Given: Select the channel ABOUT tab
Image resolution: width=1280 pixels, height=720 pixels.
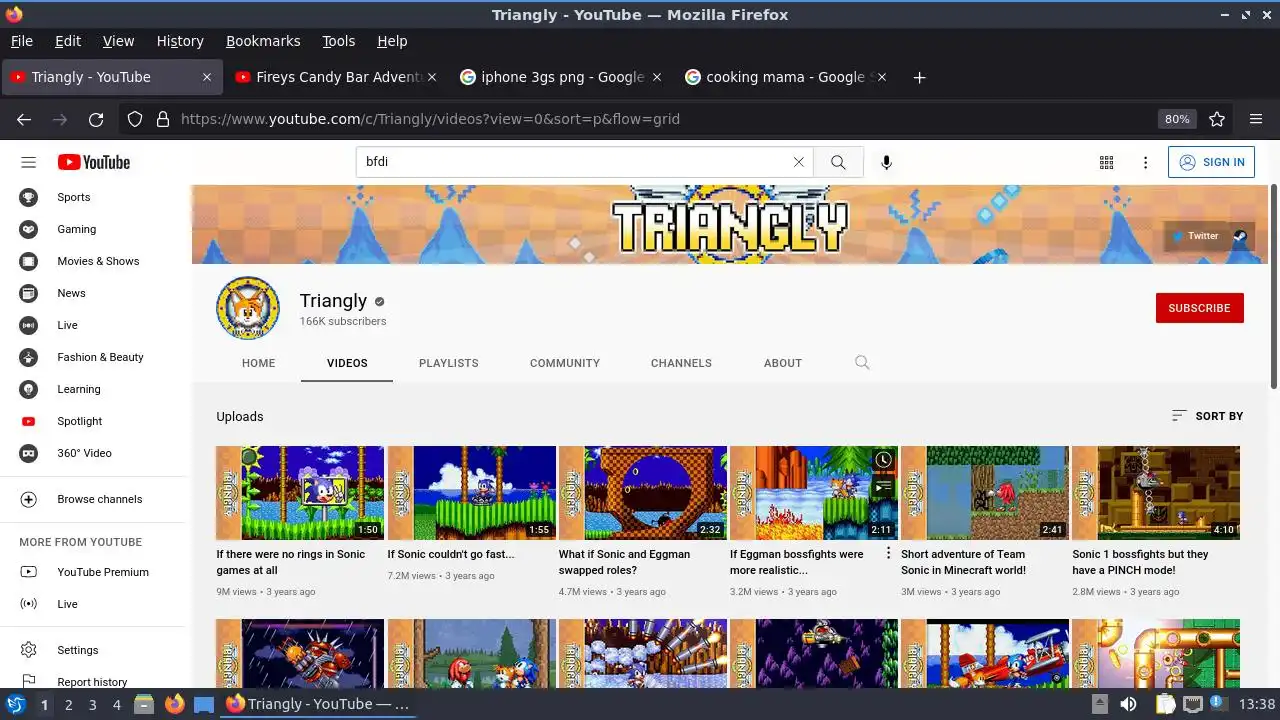Looking at the screenshot, I should (x=783, y=363).
